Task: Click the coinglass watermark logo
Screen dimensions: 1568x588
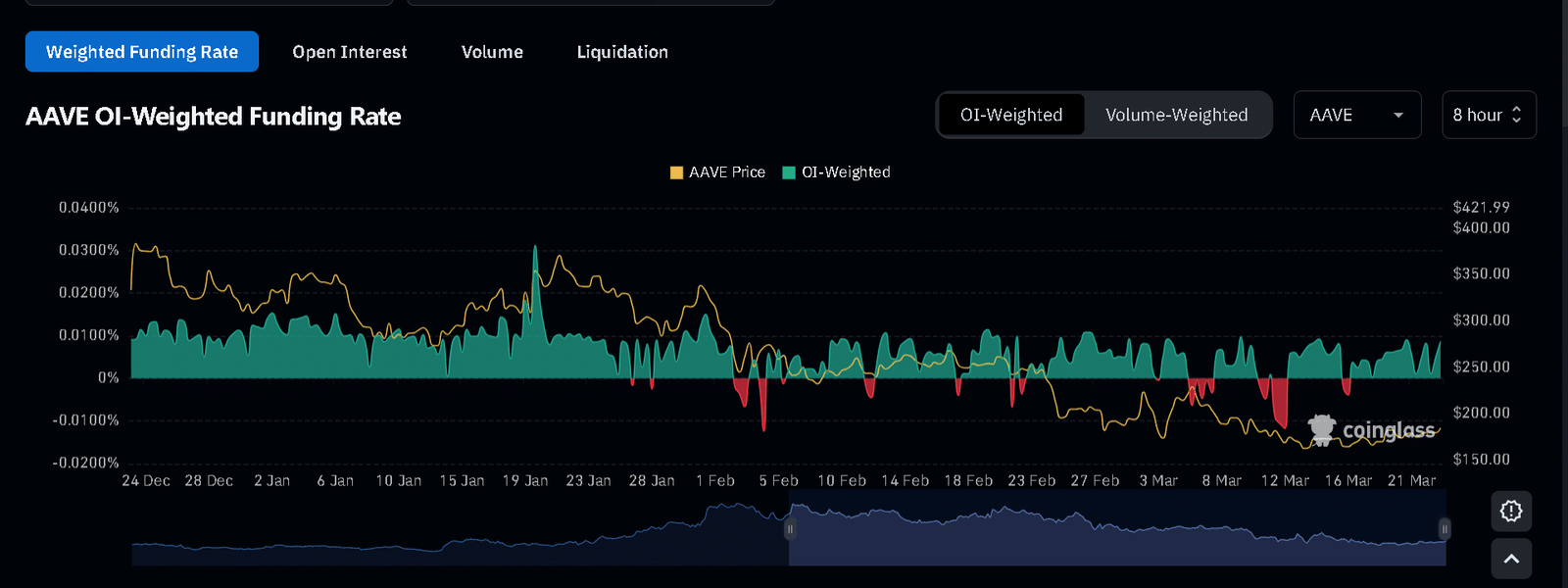Action: pos(1371,429)
